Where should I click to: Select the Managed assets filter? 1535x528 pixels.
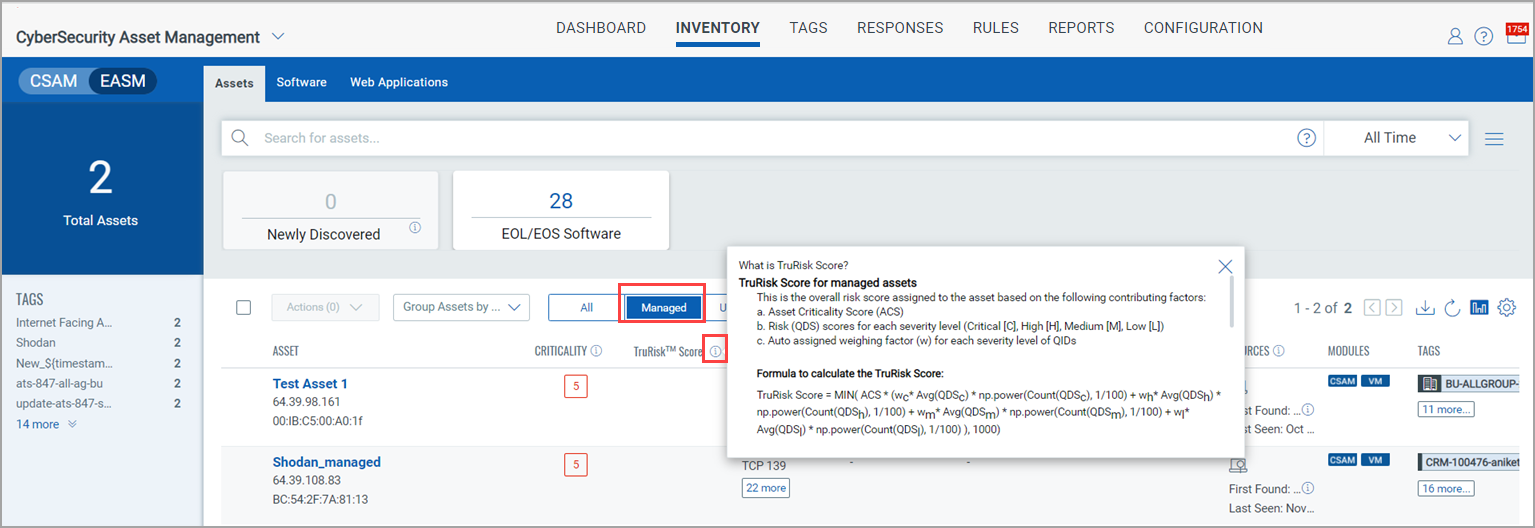coord(664,307)
